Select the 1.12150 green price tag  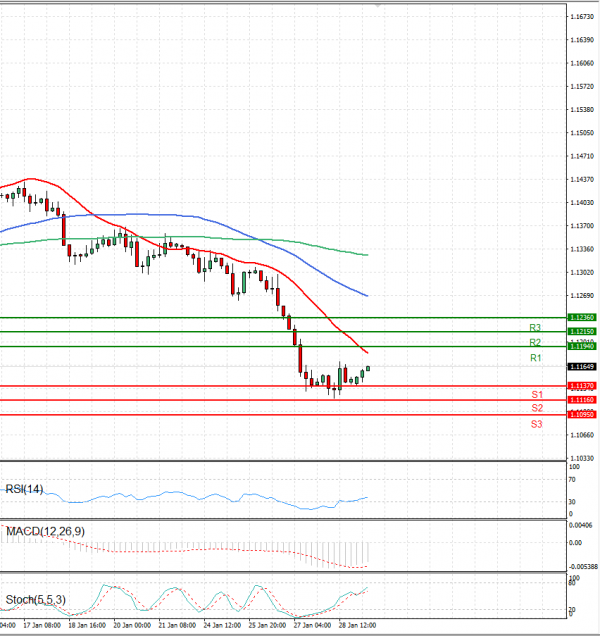tap(582, 331)
